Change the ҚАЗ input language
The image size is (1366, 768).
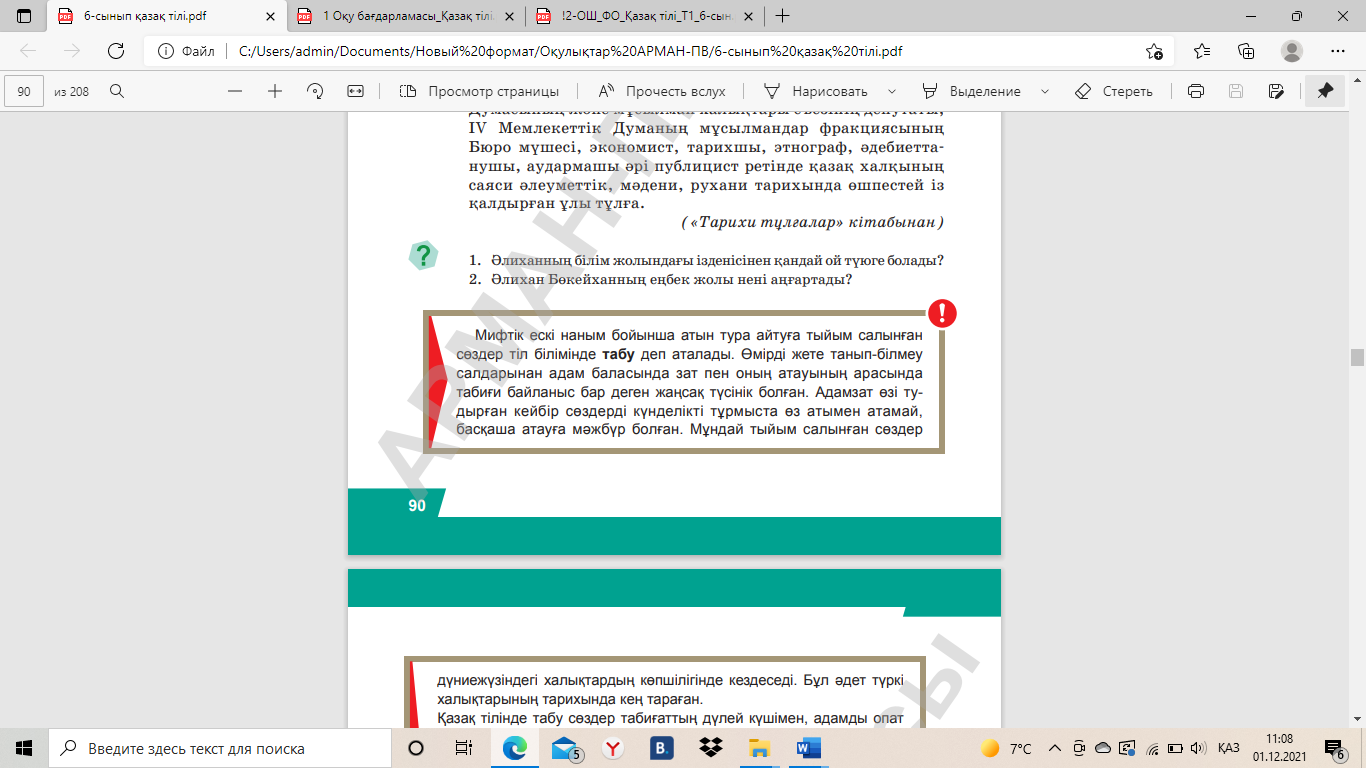click(1229, 748)
